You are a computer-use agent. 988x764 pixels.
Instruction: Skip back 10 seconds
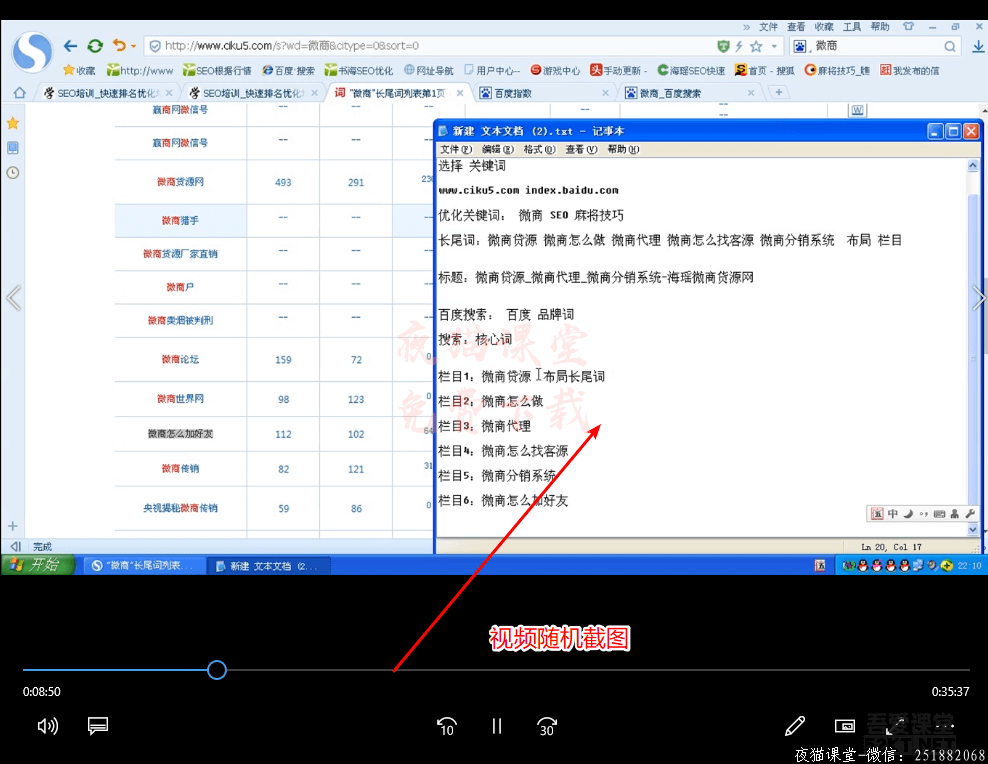[x=447, y=727]
